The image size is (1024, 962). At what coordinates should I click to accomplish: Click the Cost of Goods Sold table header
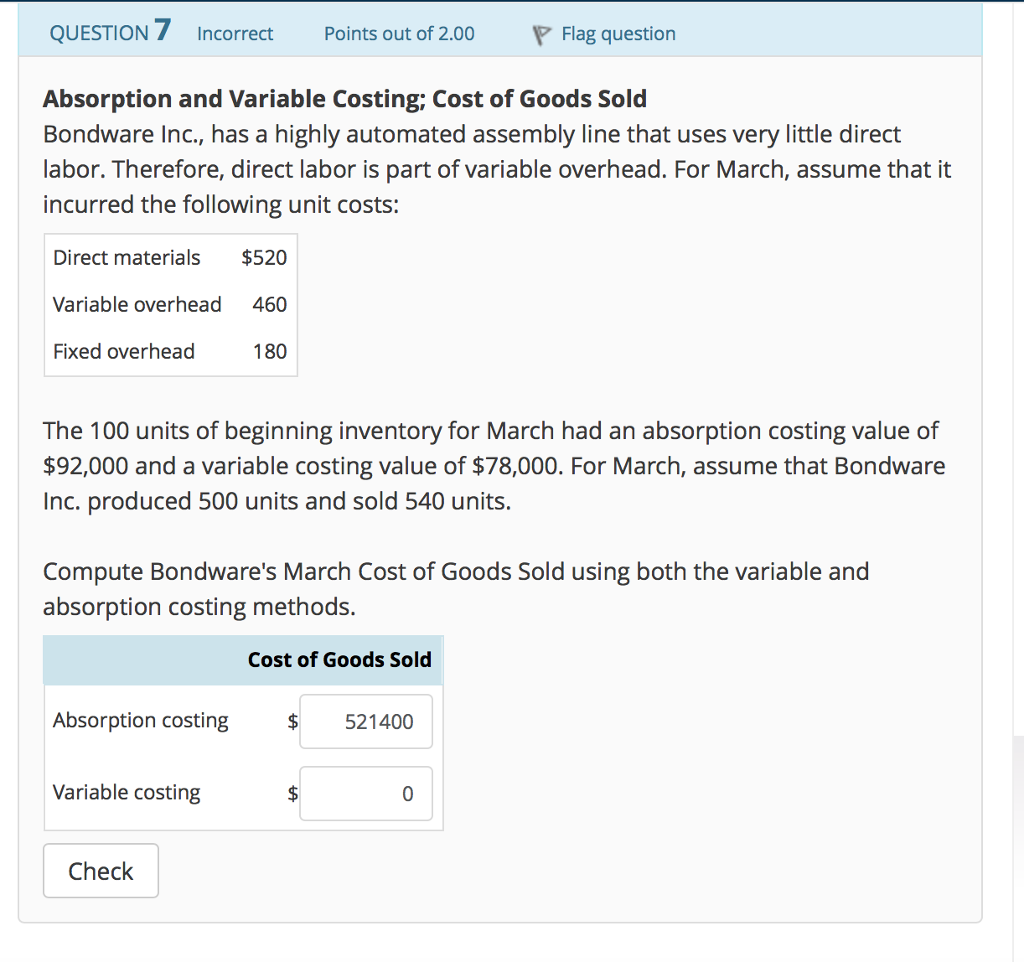[x=338, y=659]
